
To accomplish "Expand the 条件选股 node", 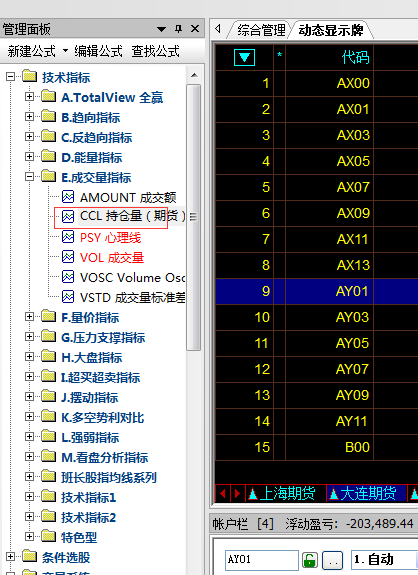I will pyautogui.click(x=10, y=557).
